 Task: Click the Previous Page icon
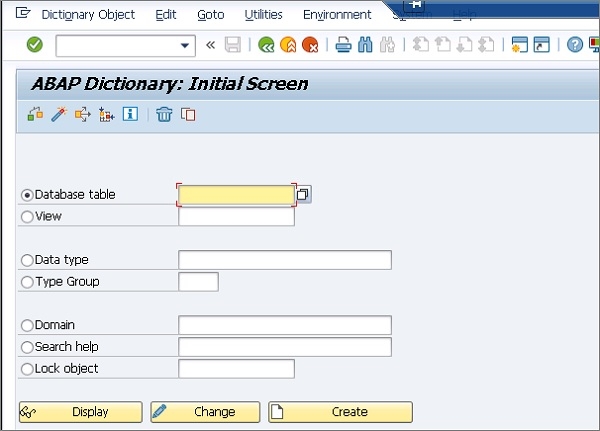[443, 45]
